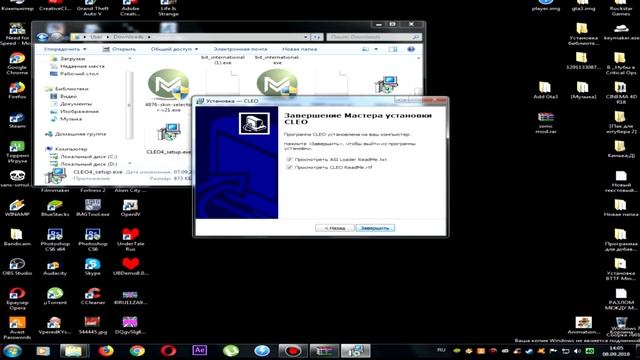Screen dimensions: 640x360
Task: Select the 4876-skin-selector exe file icon
Action: (168, 85)
